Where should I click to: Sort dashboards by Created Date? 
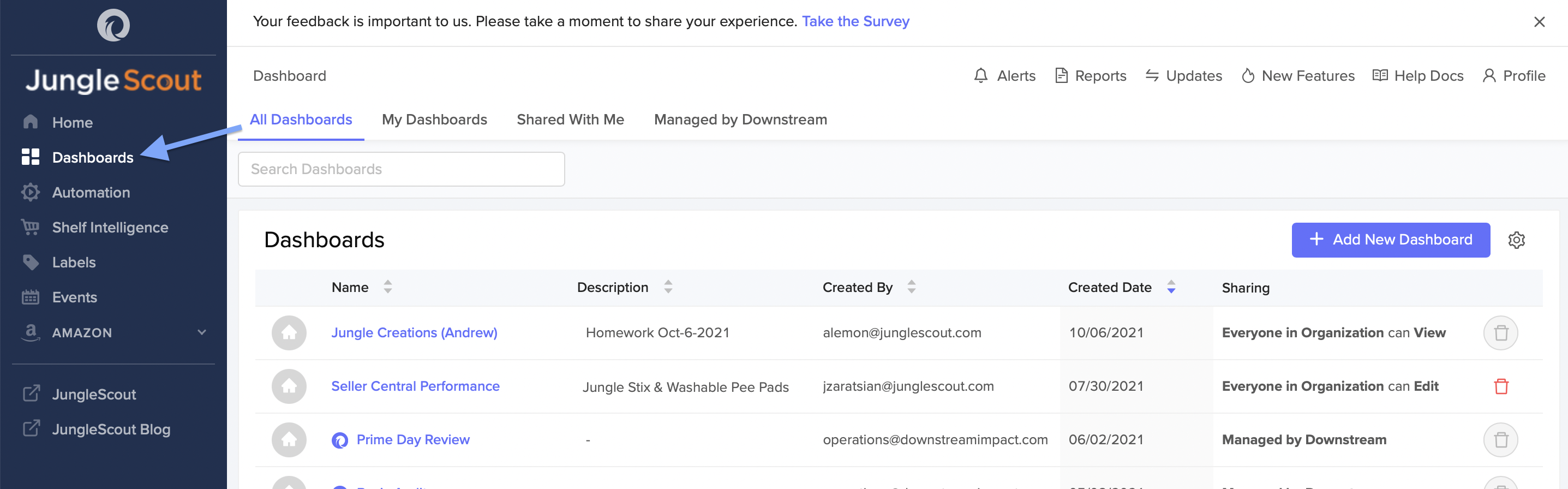point(1170,287)
